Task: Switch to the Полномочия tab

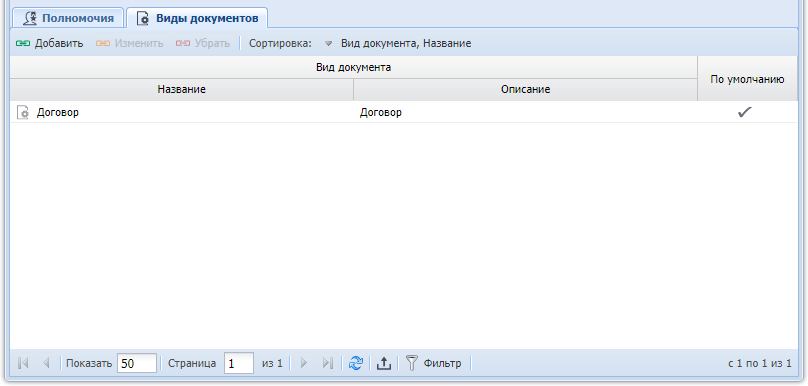Action: [68, 18]
